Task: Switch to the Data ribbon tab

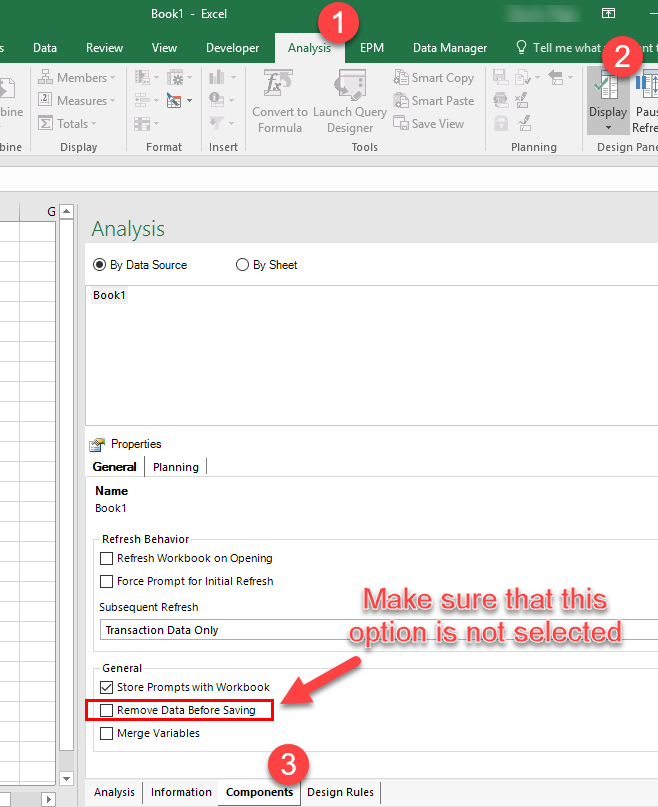Action: tap(45, 48)
